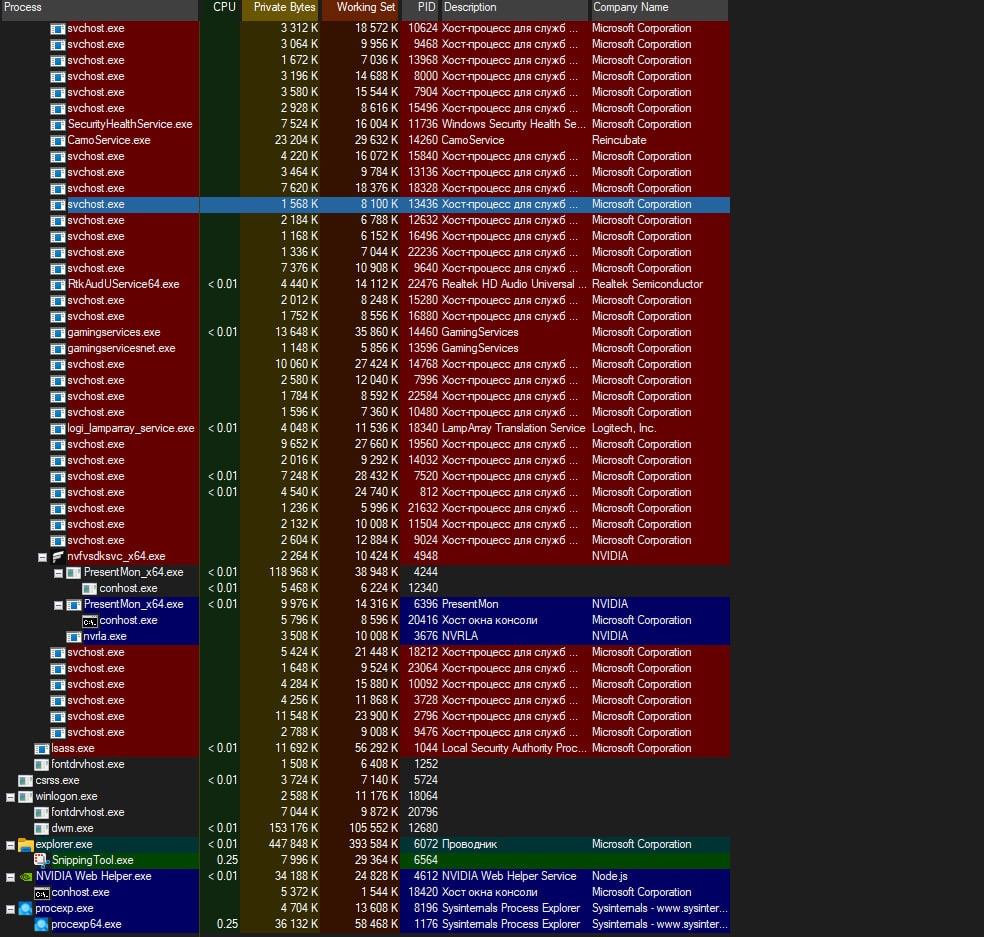Select the nvrla.exe process name
Viewport: 984px width, 937px height.
click(105, 636)
